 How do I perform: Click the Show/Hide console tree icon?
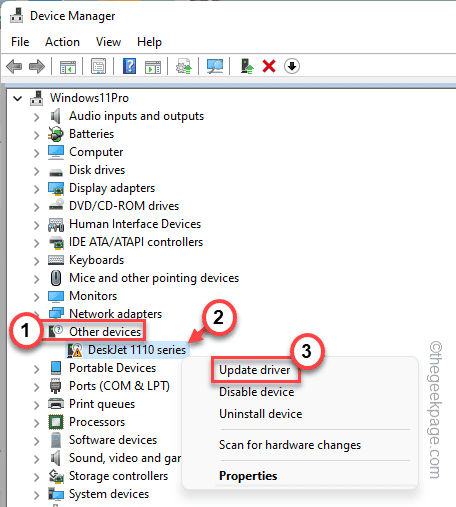[68, 66]
